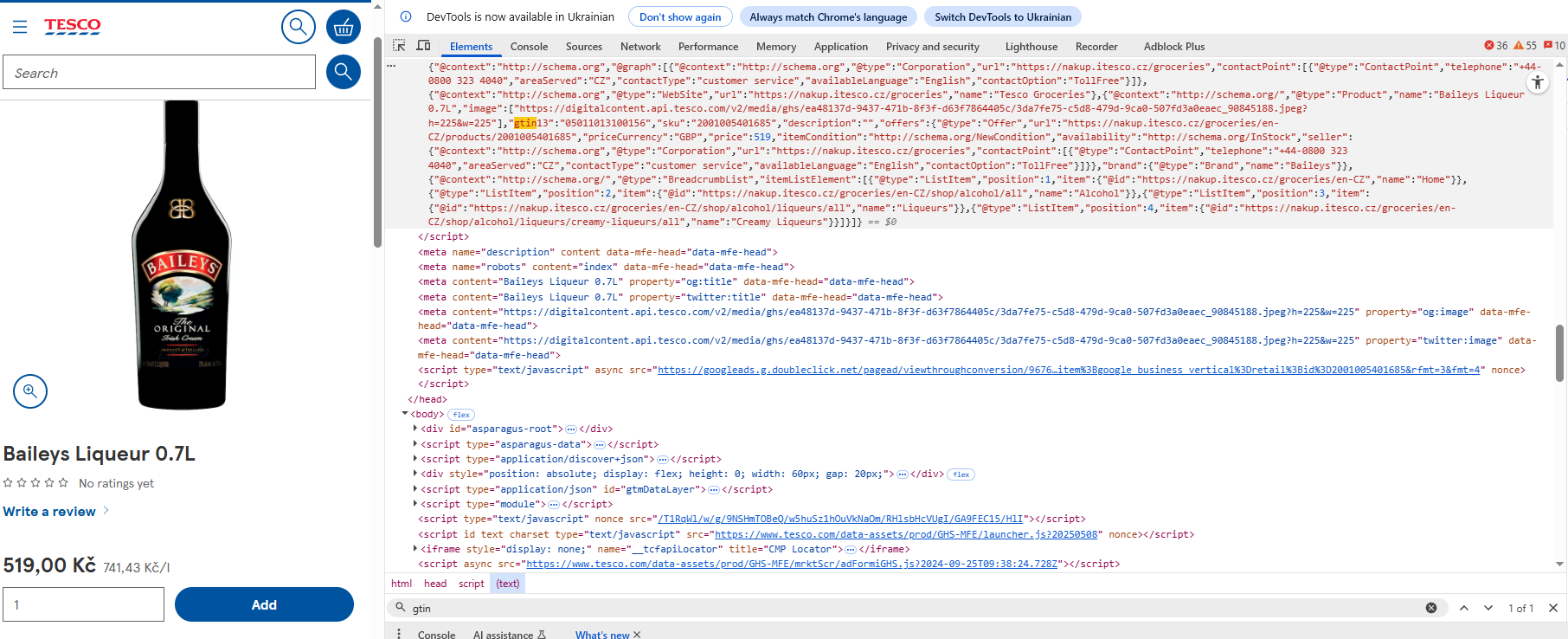Jump to previous search result
The width and height of the screenshot is (1568, 639).
click(1464, 608)
